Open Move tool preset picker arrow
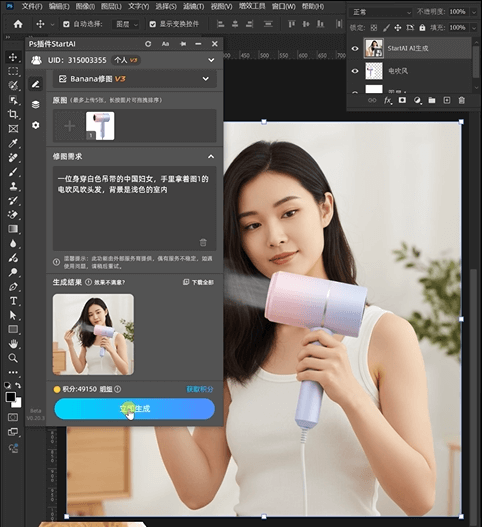 pos(52,25)
